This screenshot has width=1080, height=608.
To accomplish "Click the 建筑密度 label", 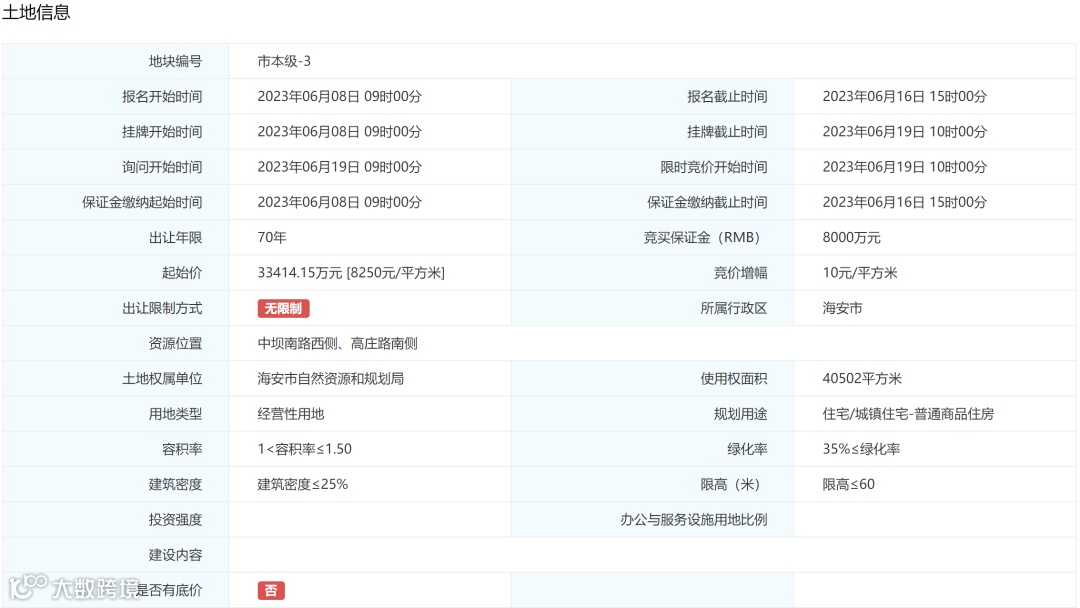I will pos(176,484).
